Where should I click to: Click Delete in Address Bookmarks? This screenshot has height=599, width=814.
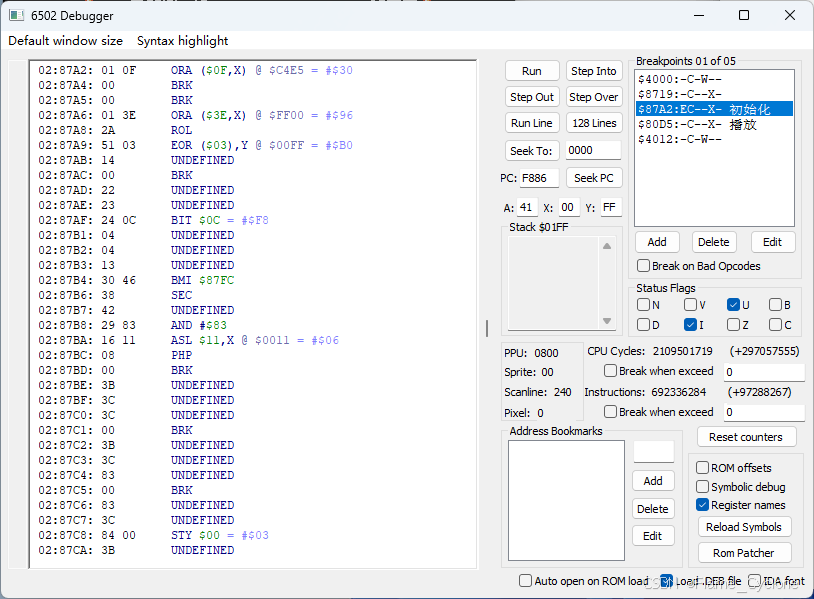tap(653, 509)
